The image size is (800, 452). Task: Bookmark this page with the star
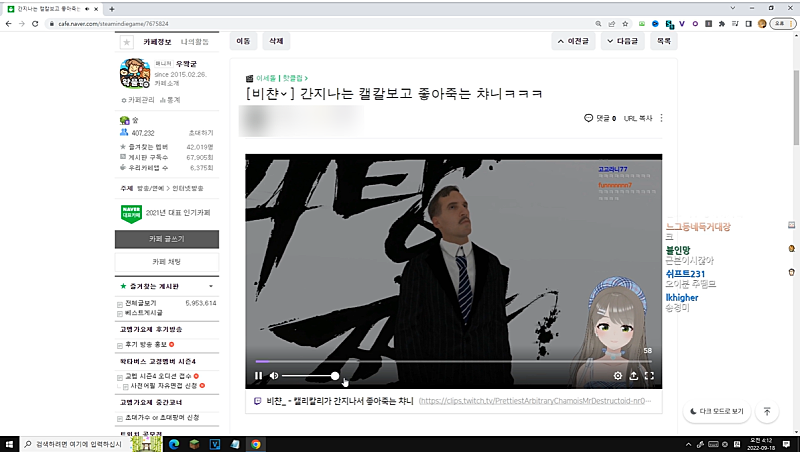click(x=625, y=23)
